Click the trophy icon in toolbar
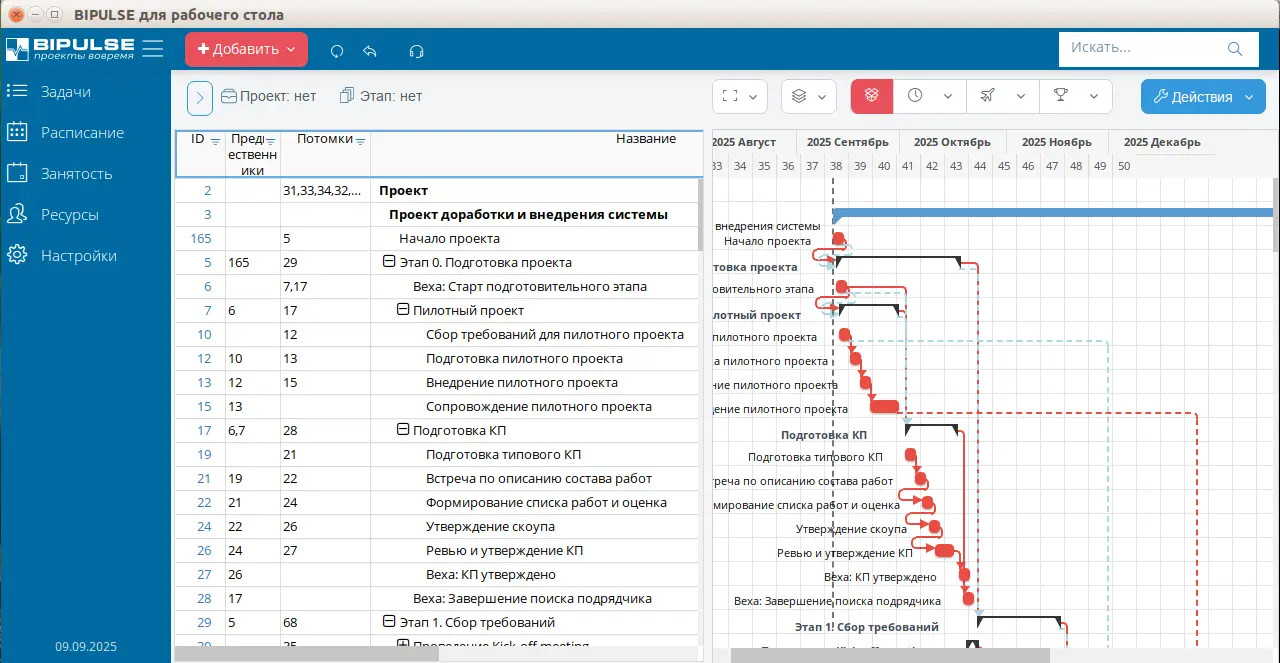This screenshot has height=663, width=1280. click(x=1060, y=96)
